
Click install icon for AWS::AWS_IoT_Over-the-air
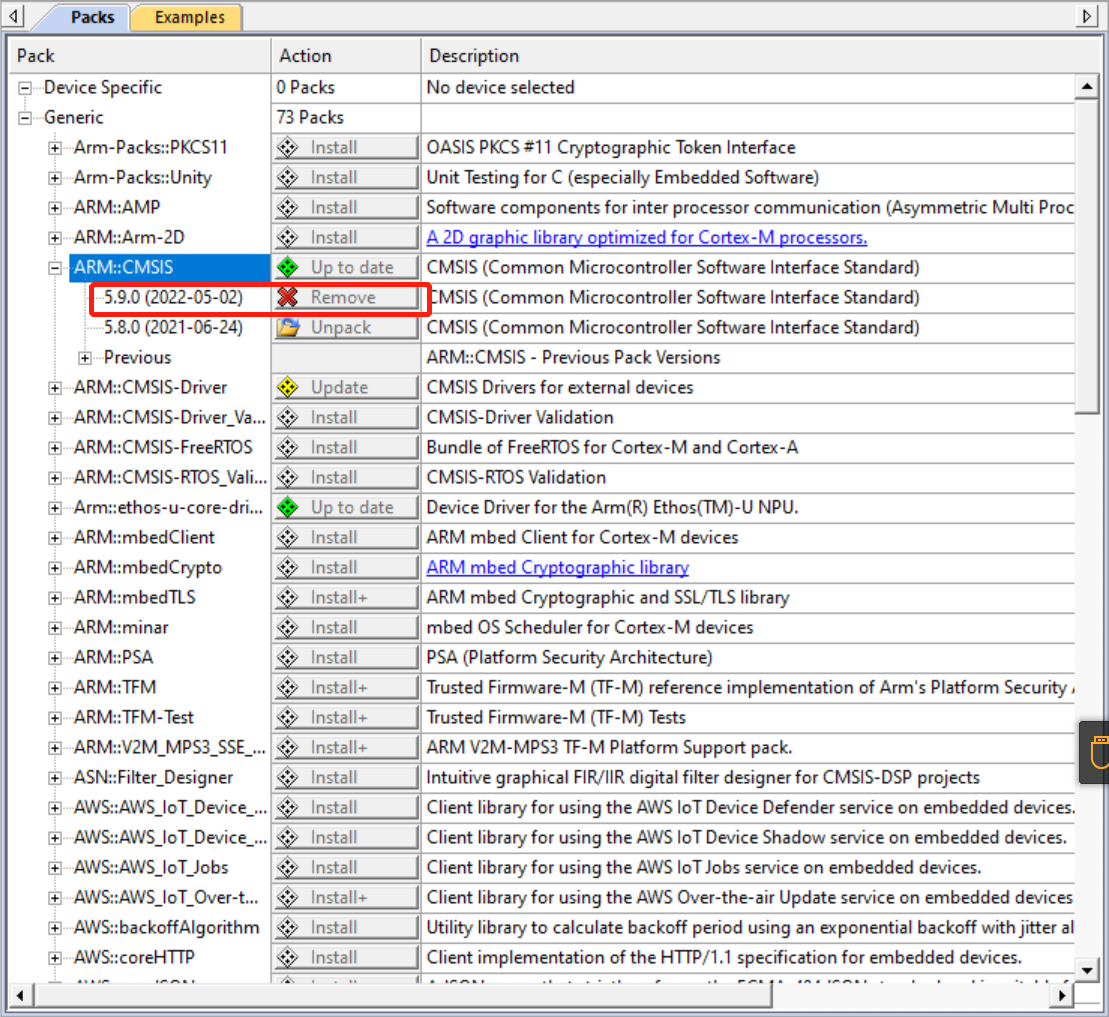pyautogui.click(x=288, y=897)
